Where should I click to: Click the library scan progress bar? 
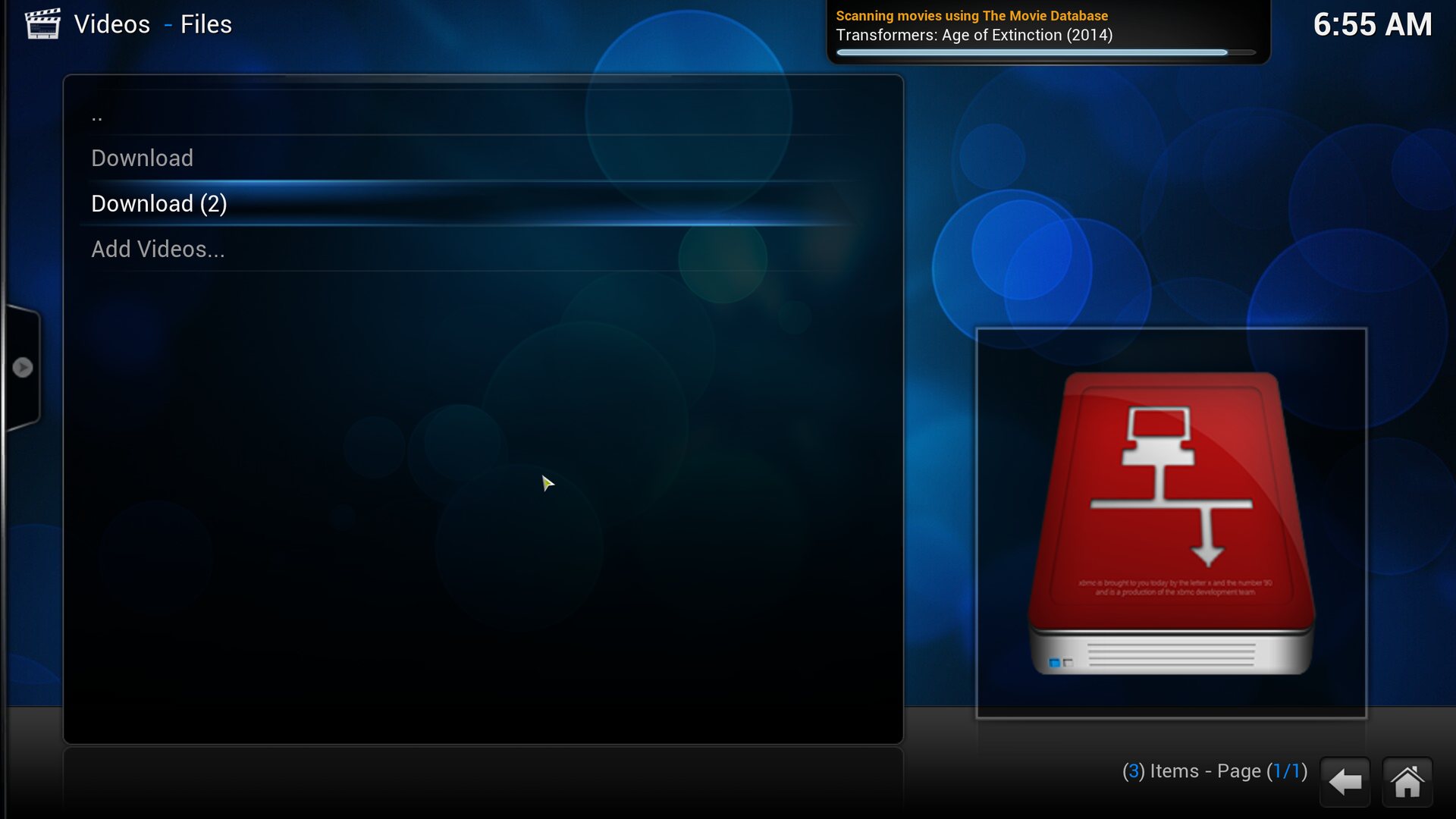point(1045,52)
